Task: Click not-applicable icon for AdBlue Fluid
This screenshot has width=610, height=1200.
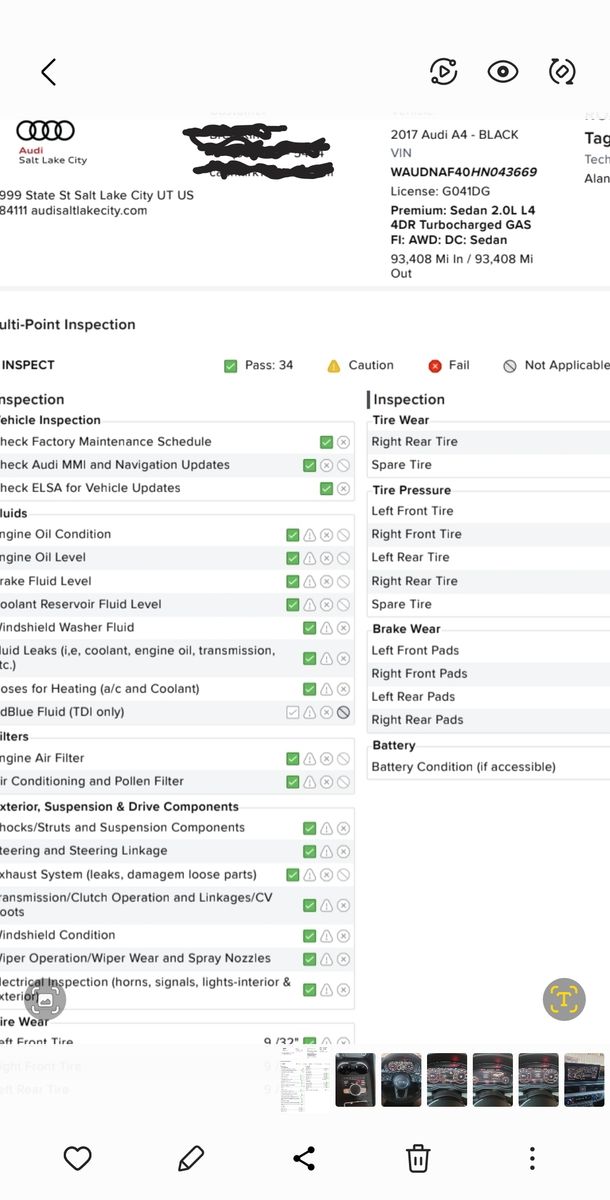Action: pyautogui.click(x=343, y=713)
